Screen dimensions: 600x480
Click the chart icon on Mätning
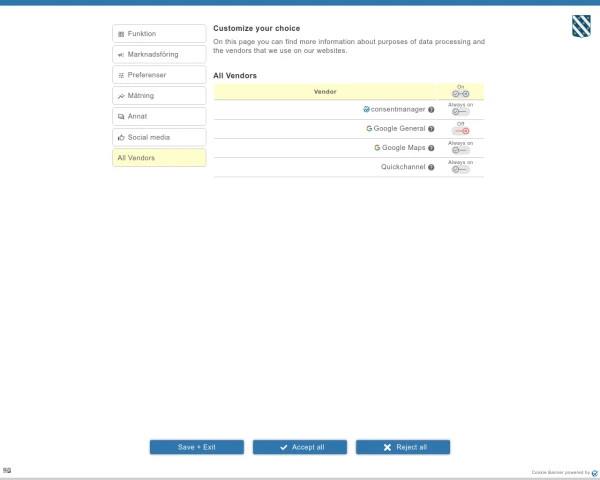(x=121, y=96)
